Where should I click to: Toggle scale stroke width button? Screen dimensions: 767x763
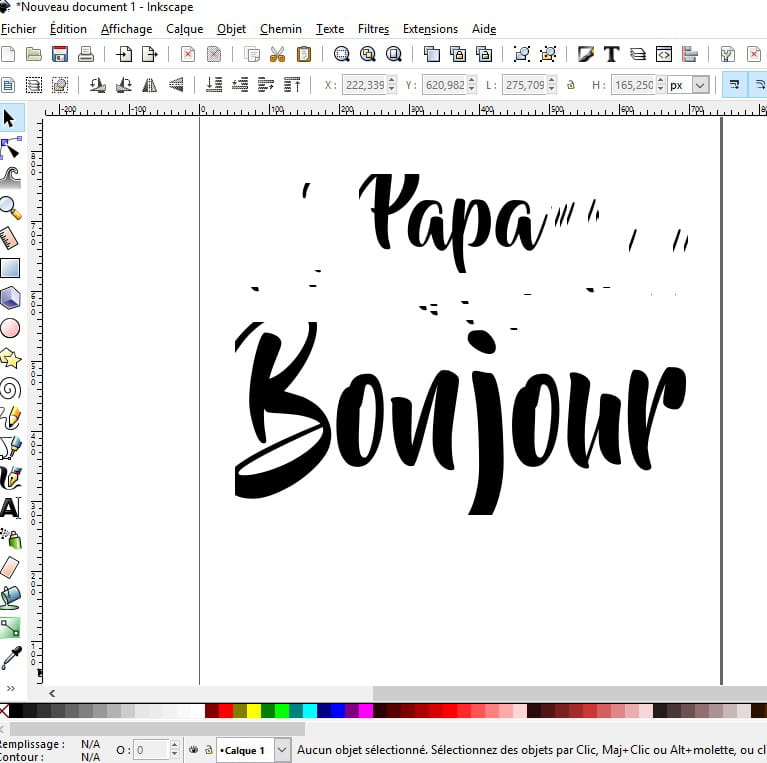pyautogui.click(x=734, y=85)
